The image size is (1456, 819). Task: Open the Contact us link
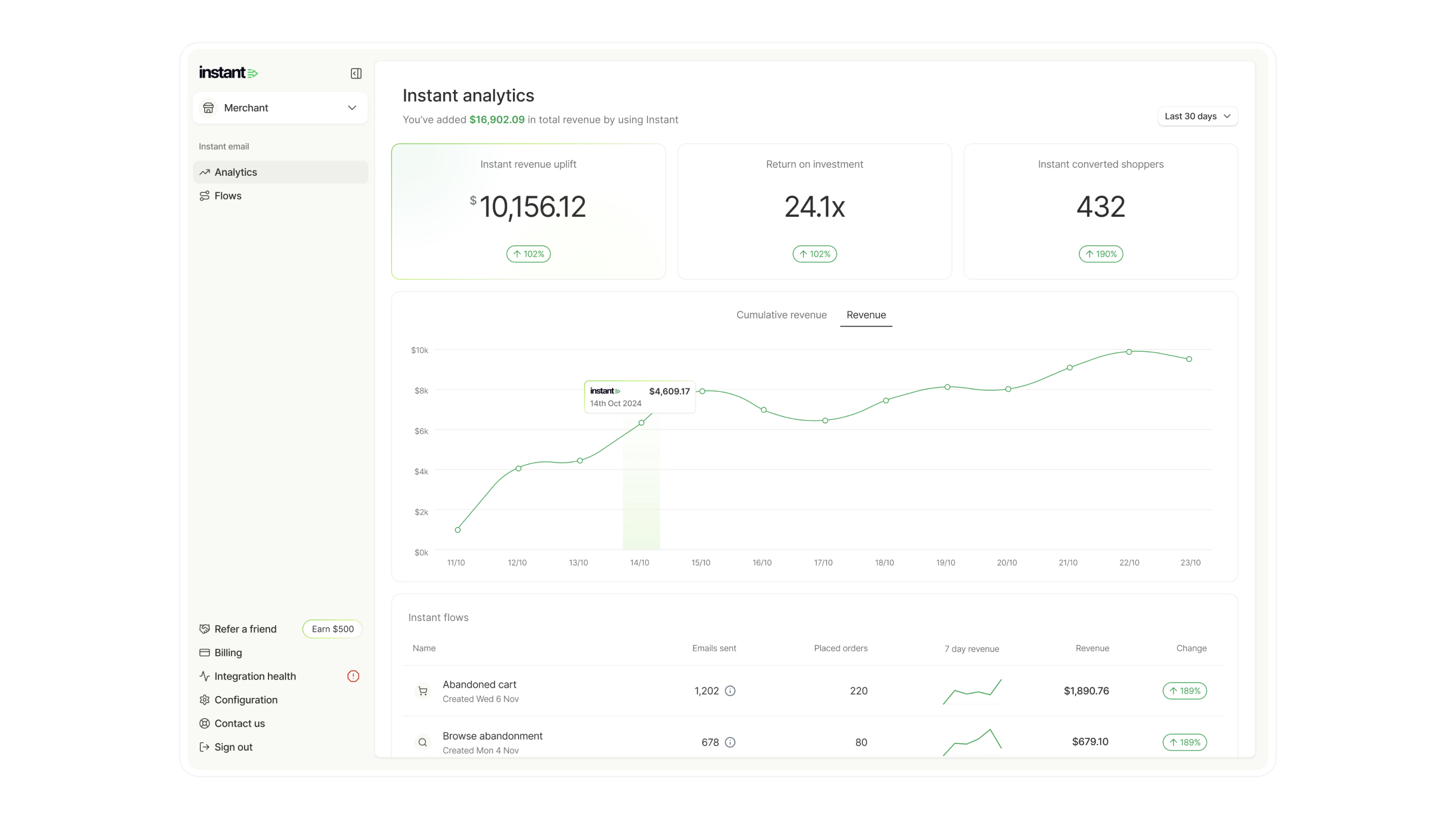click(x=239, y=723)
